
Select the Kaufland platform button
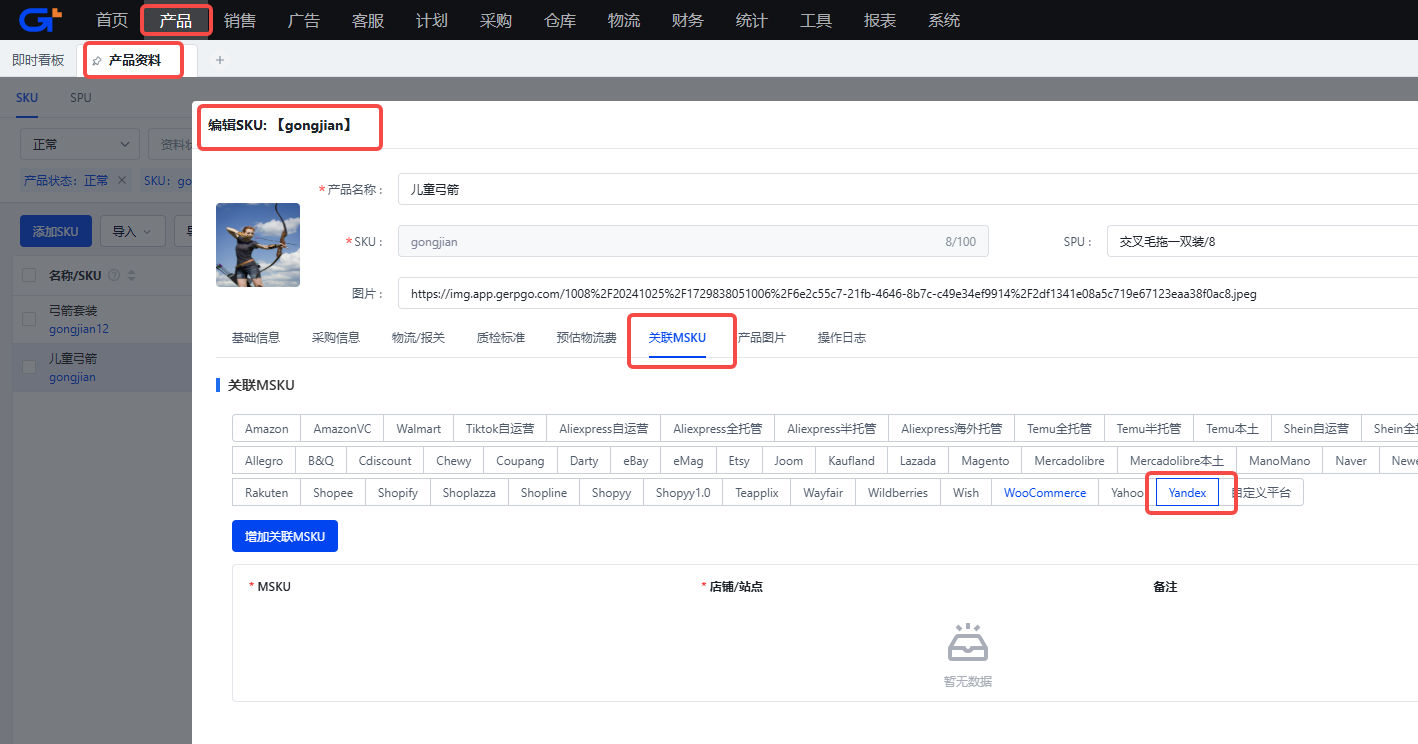[x=852, y=461]
